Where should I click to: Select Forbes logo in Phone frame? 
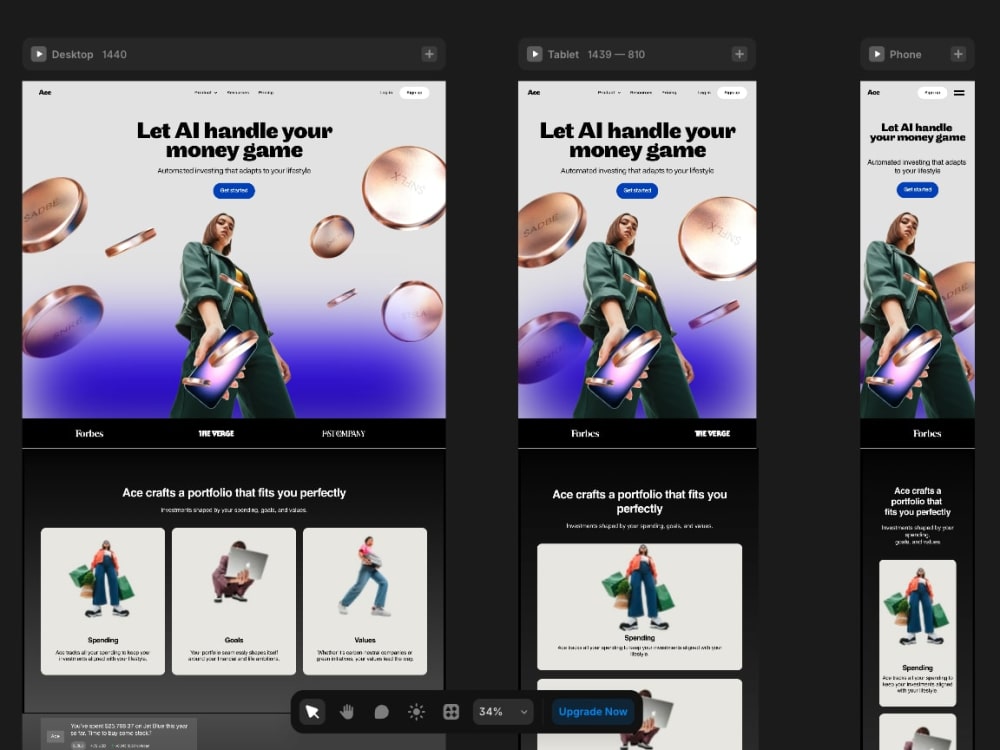coord(927,434)
